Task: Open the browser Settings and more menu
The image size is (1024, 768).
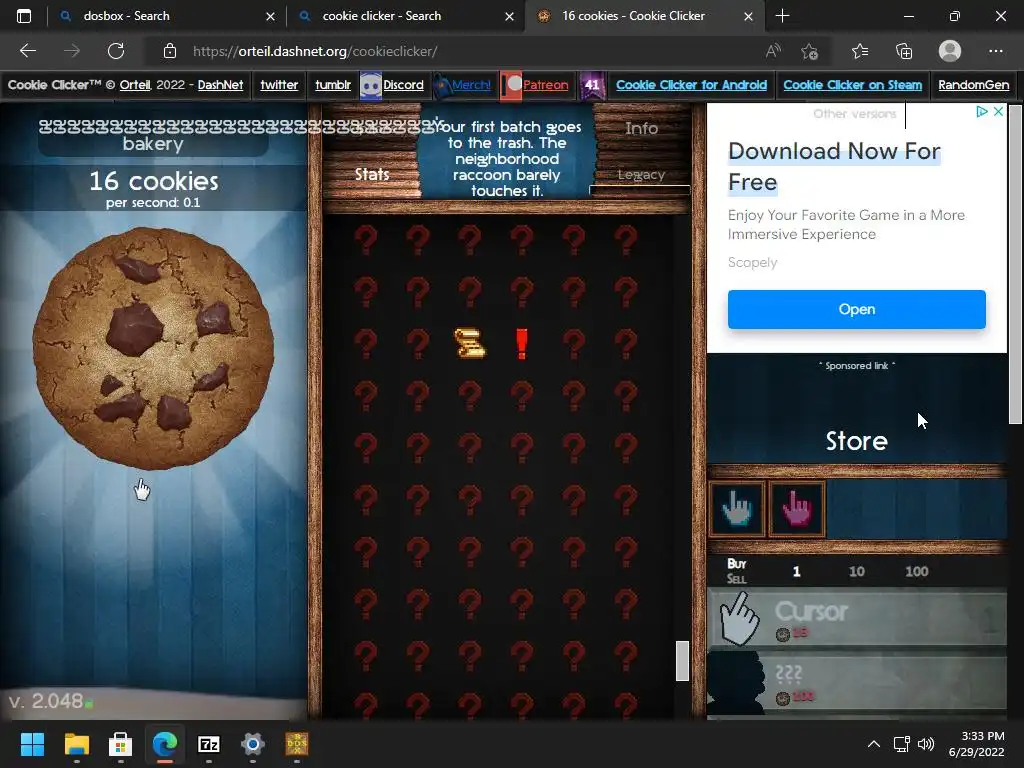Action: click(x=995, y=51)
